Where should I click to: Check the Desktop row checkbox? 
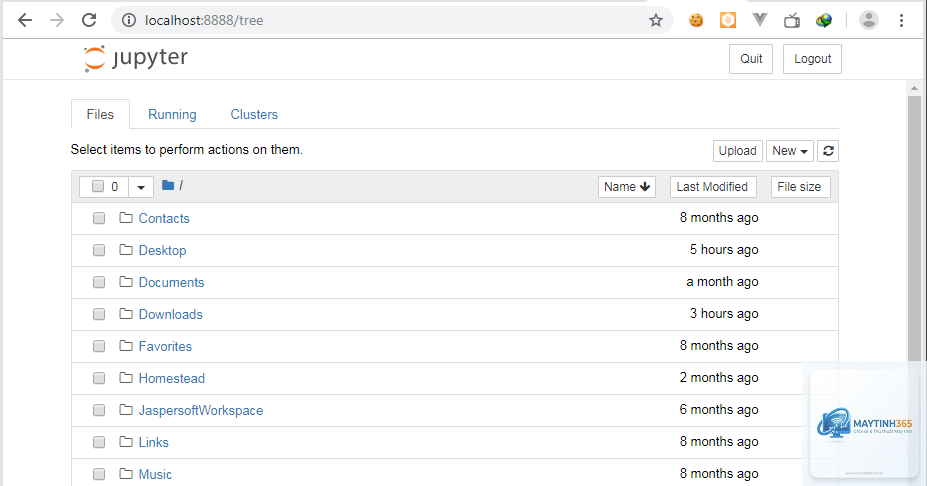[99, 250]
